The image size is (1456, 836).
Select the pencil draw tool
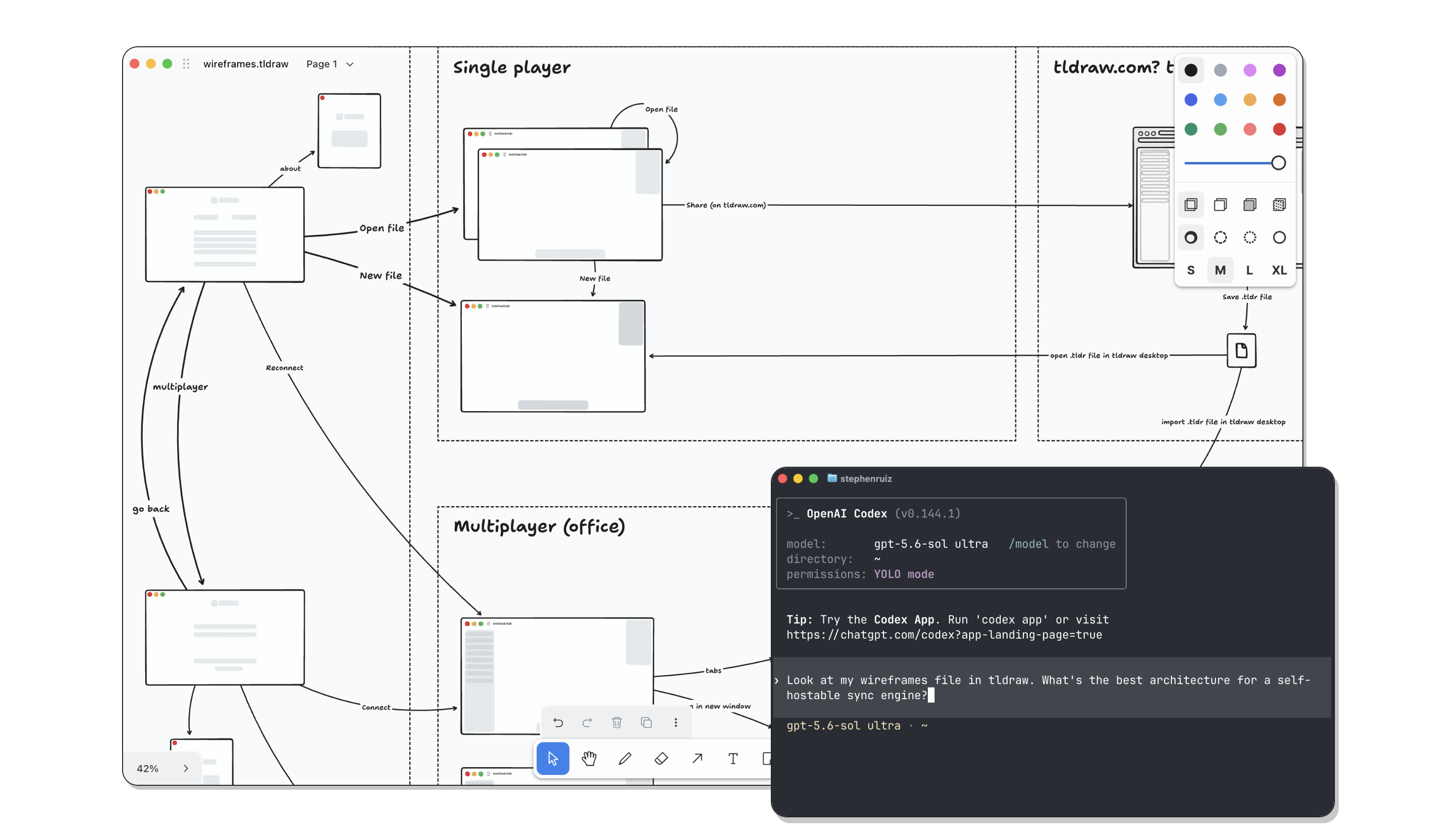click(x=625, y=759)
